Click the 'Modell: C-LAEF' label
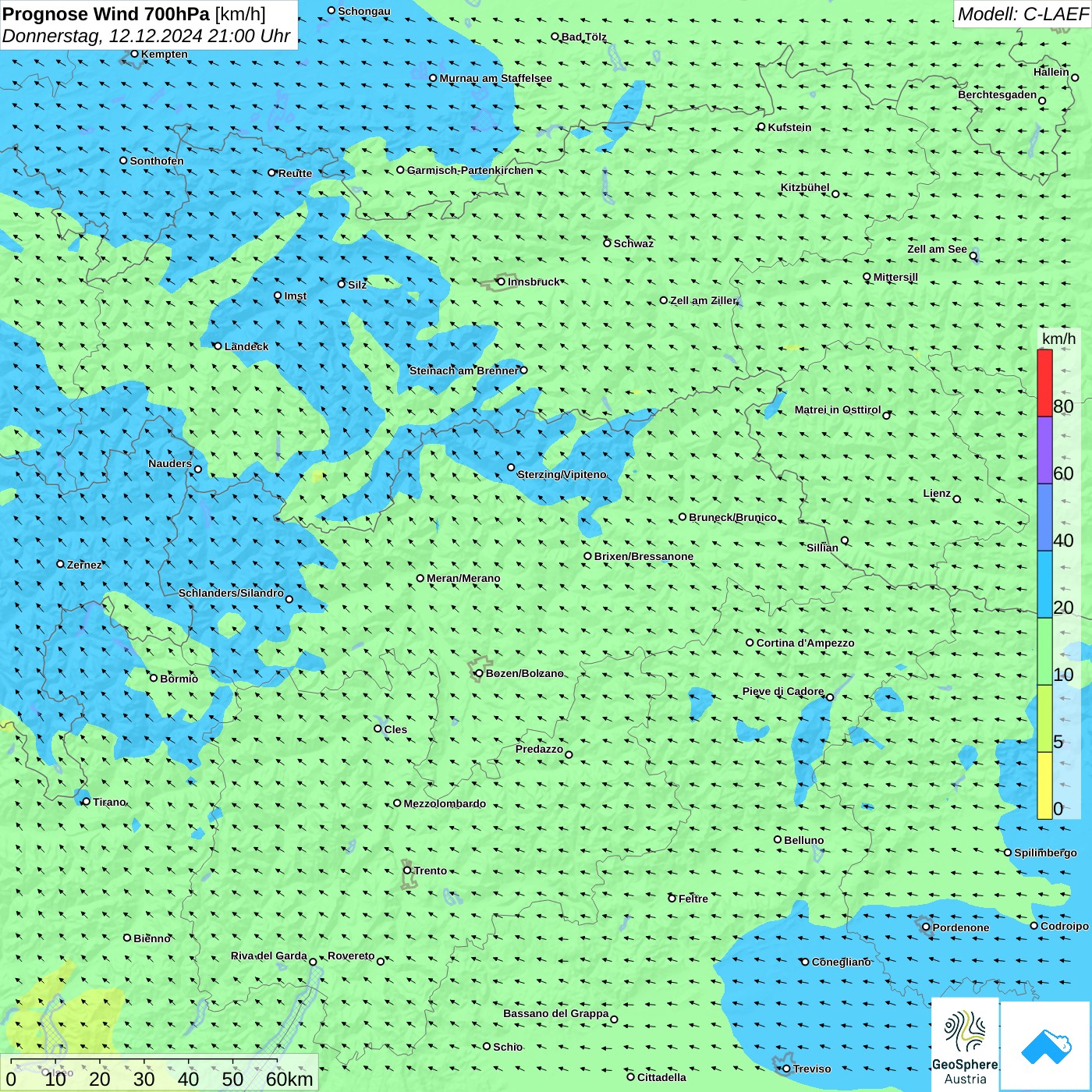 1023,14
